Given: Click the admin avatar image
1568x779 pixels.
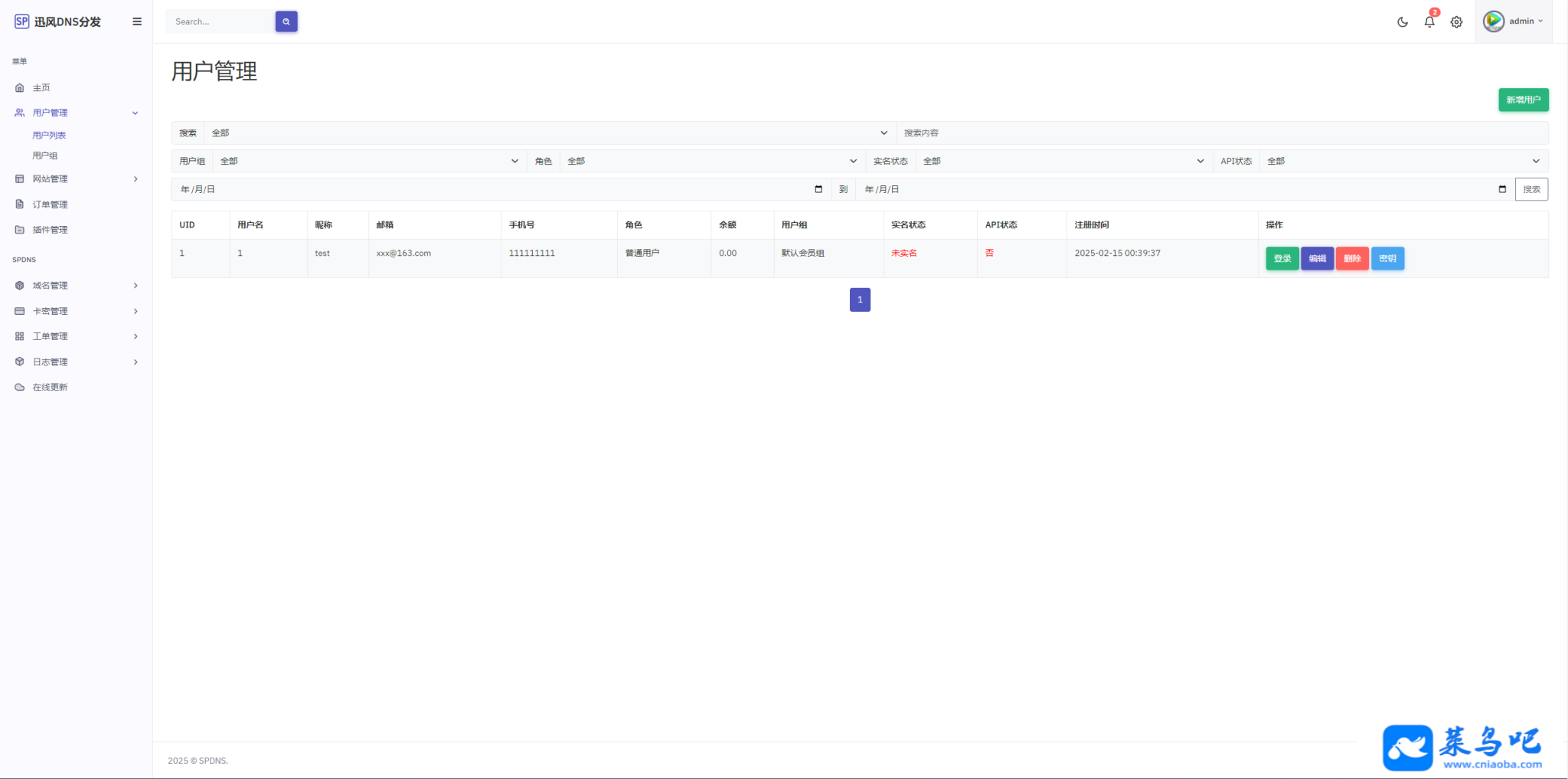Looking at the screenshot, I should tap(1493, 21).
